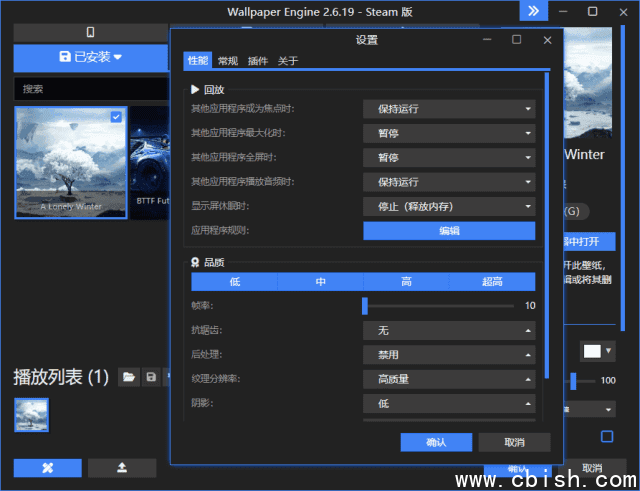Click 确认 in the settings dialog
Image resolution: width=640 pixels, height=491 pixels.
(436, 442)
